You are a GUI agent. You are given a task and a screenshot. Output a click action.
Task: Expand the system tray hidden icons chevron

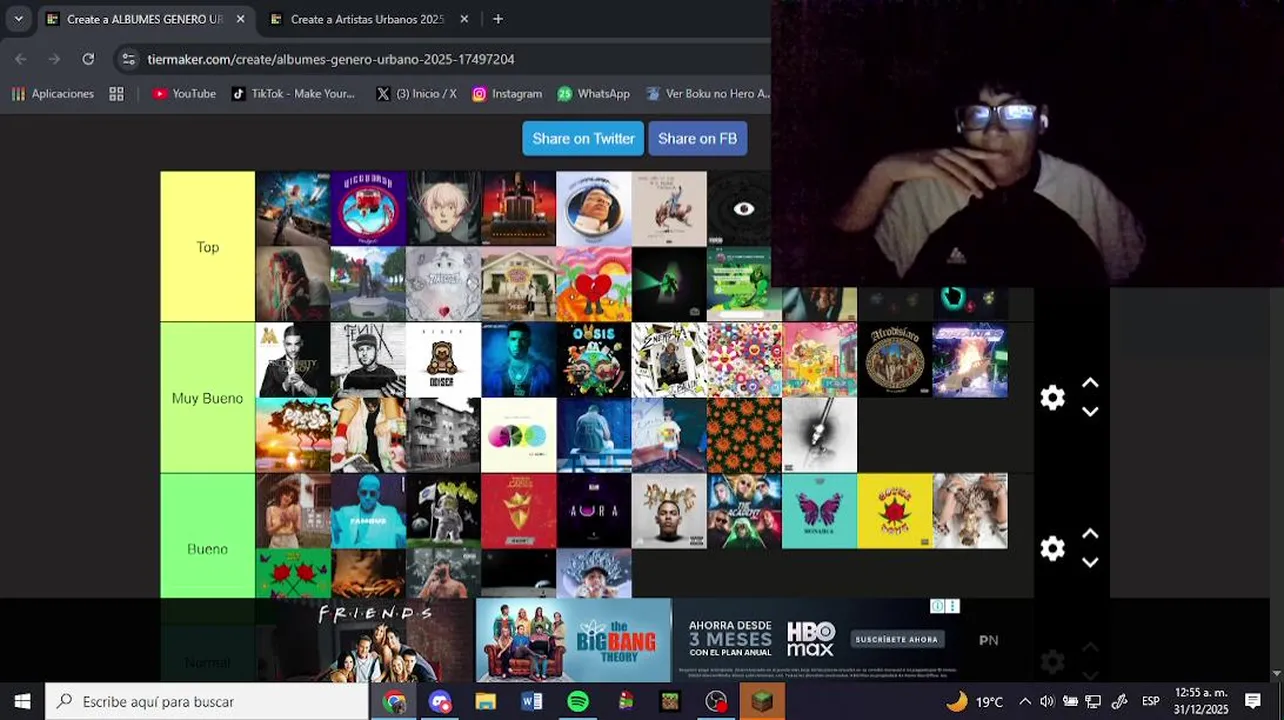pyautogui.click(x=1025, y=701)
